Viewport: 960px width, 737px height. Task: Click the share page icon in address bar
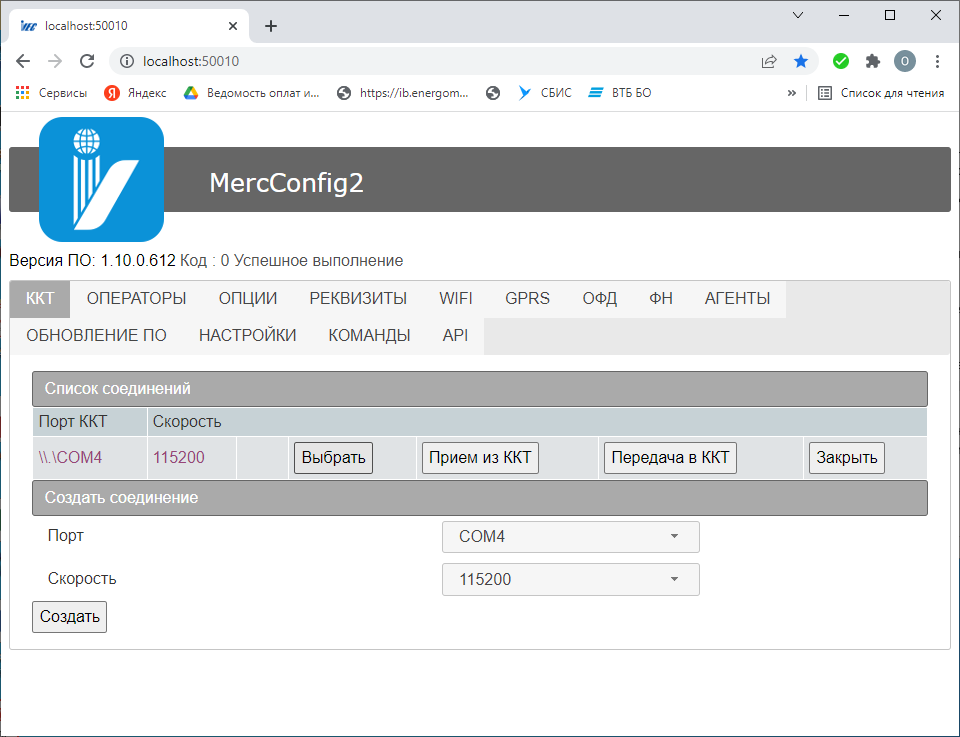pyautogui.click(x=769, y=61)
